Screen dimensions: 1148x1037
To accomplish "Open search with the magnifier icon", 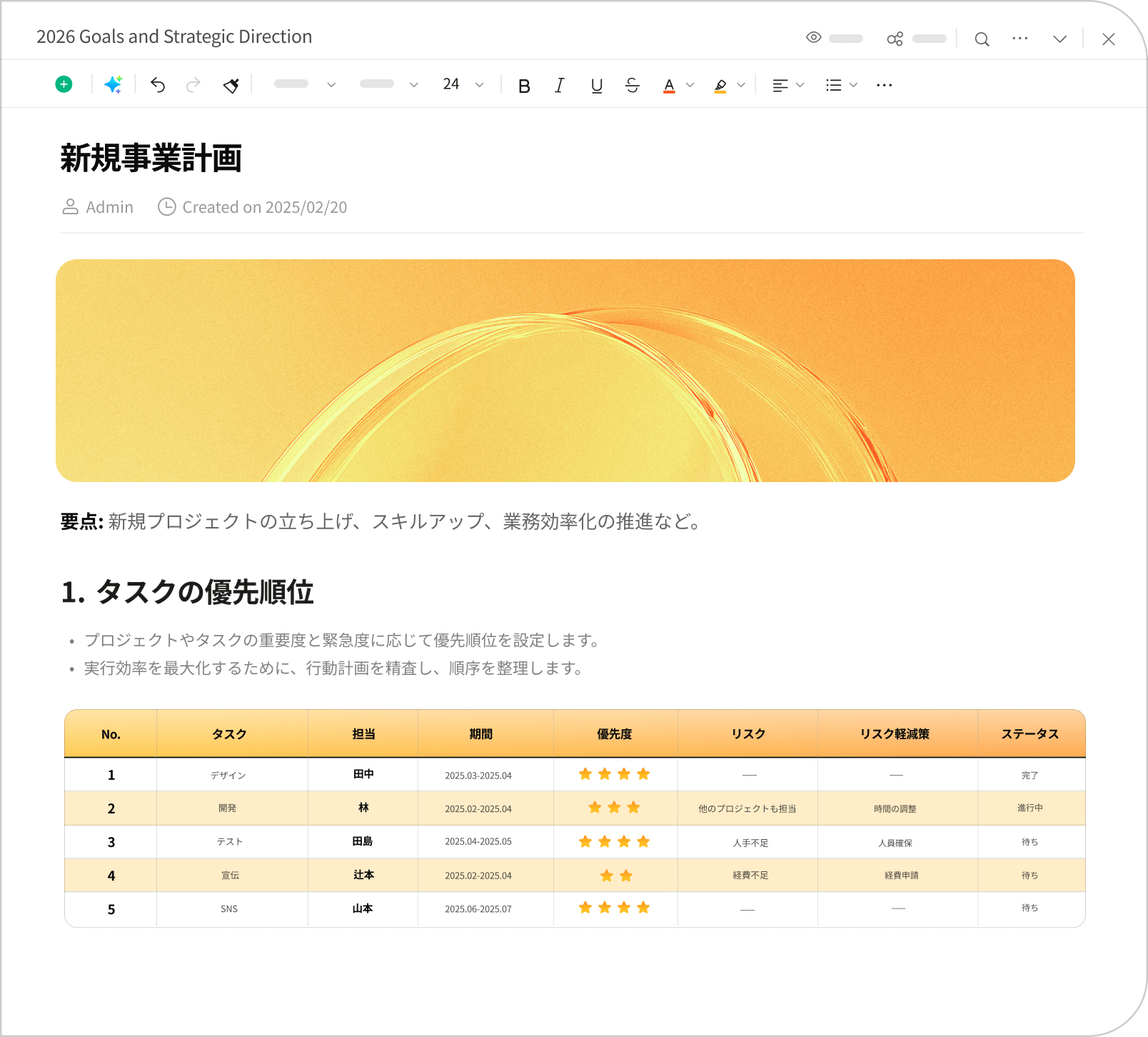I will [982, 39].
